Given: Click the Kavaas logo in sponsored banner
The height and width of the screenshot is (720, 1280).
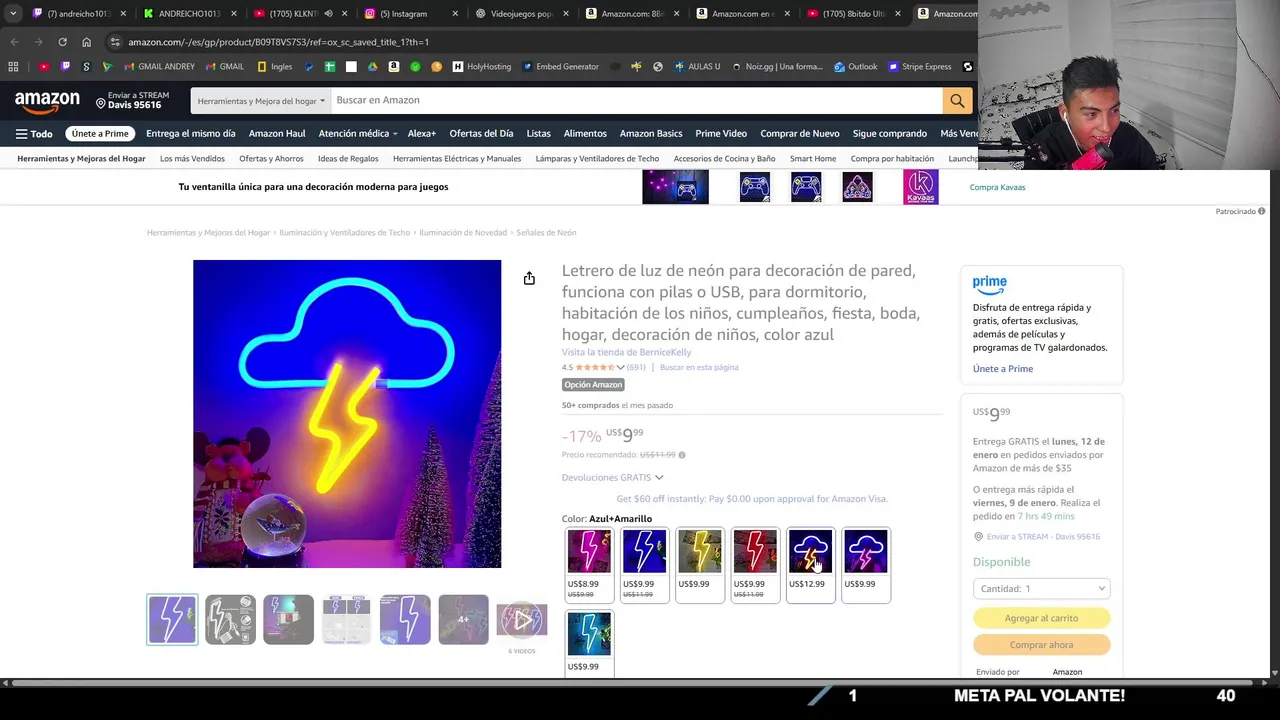Looking at the screenshot, I should coord(920,187).
